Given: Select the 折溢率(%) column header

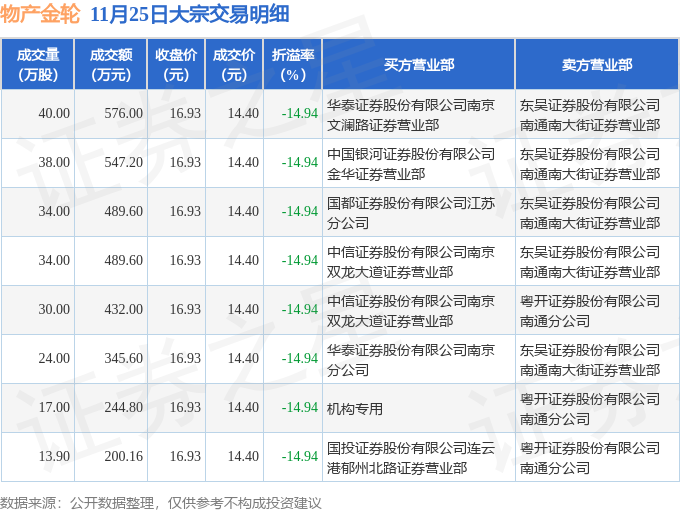Looking at the screenshot, I should point(293,65).
